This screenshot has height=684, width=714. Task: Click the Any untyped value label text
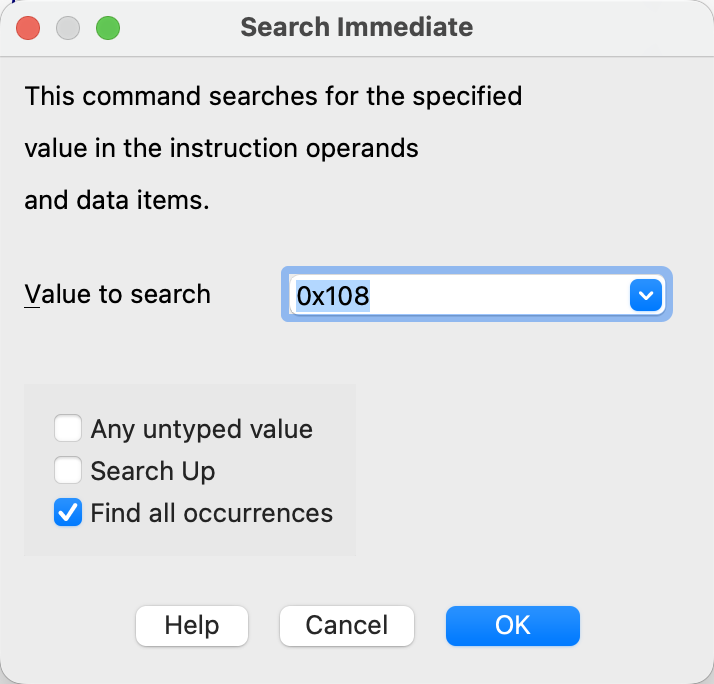[x=201, y=429]
